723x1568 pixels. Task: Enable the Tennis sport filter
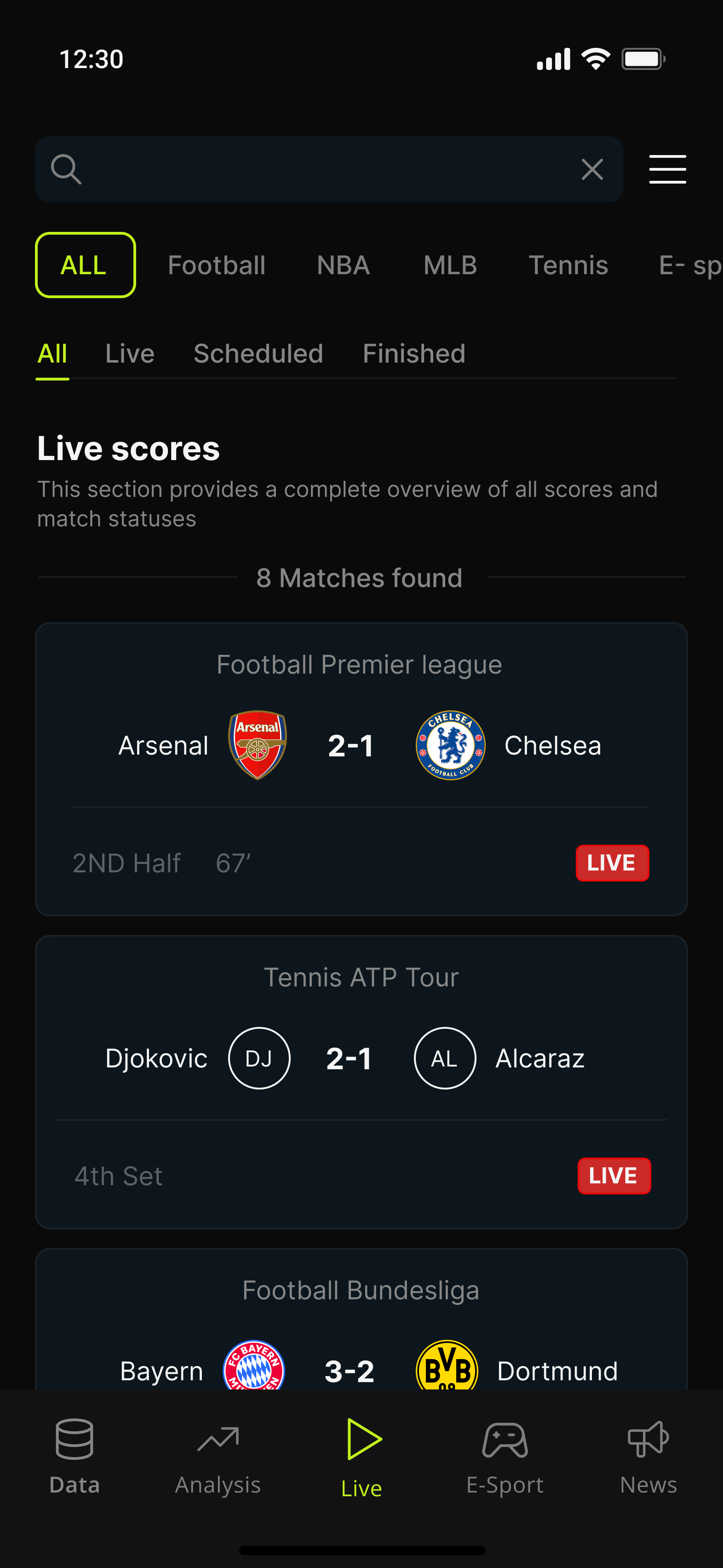[568, 265]
